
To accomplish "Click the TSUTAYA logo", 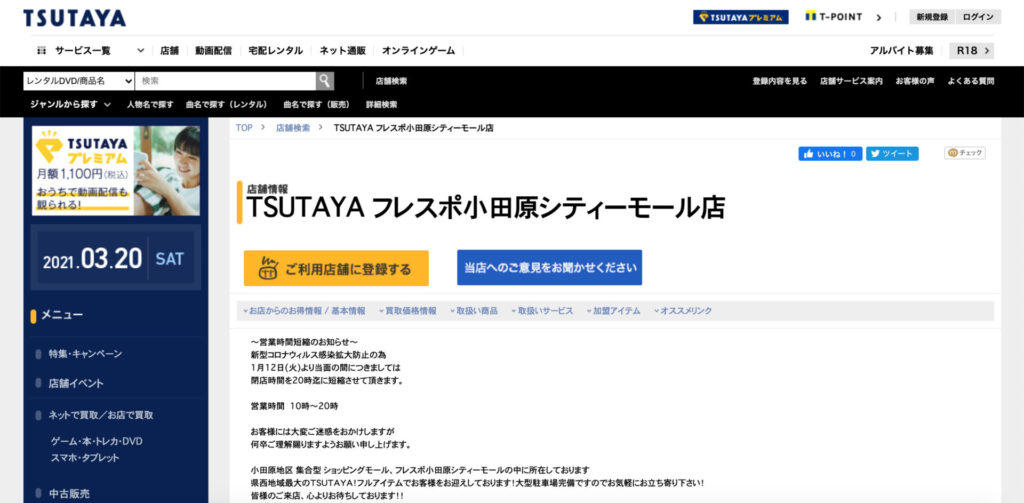I will (75, 18).
